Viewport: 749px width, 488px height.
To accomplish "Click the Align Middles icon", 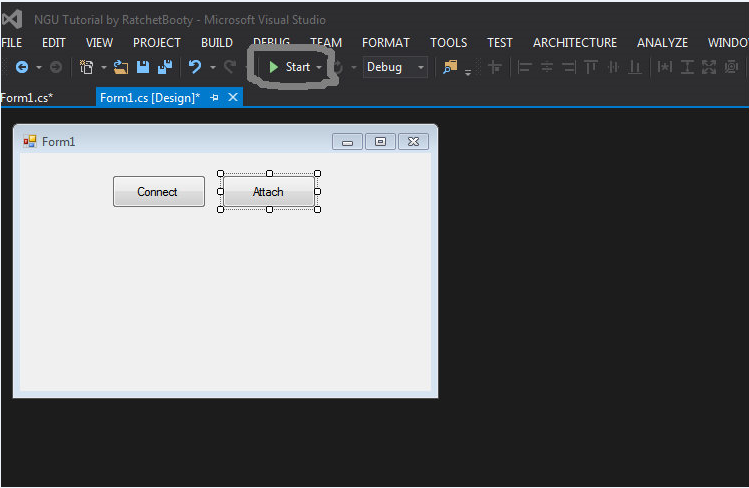I will [613, 67].
